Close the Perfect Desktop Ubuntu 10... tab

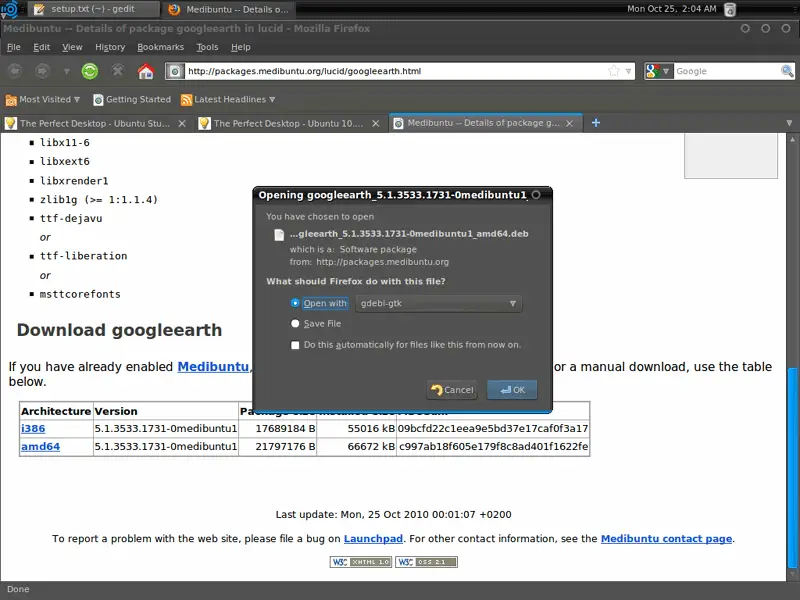pos(376,123)
